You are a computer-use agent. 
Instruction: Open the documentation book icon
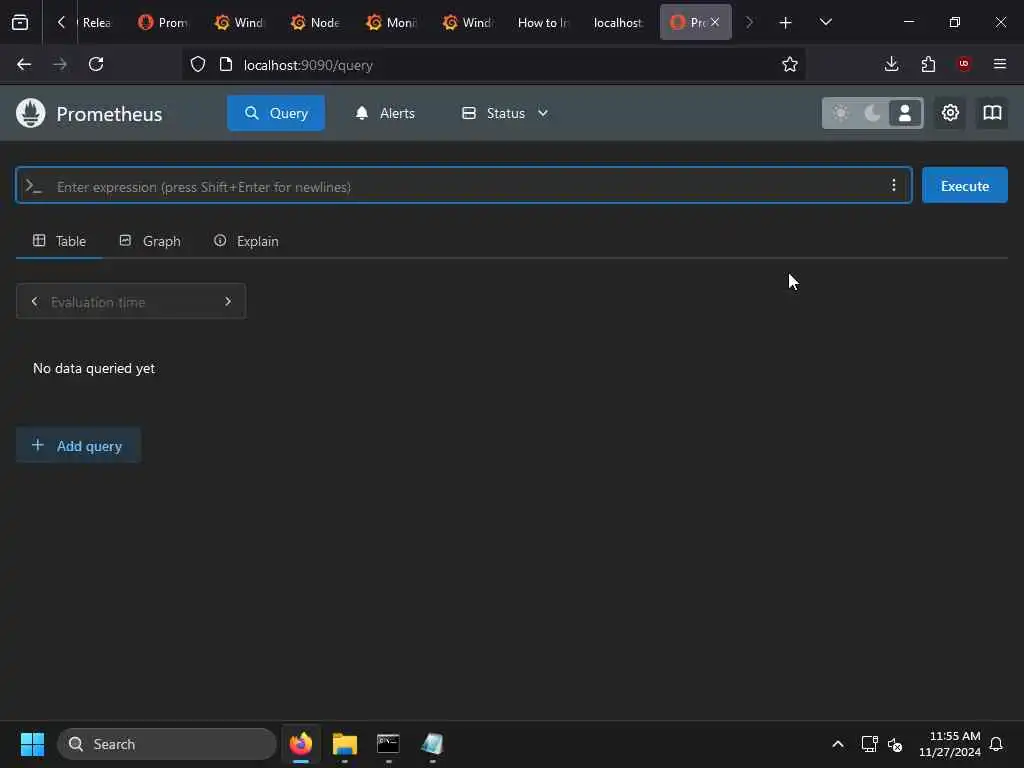[x=992, y=113]
